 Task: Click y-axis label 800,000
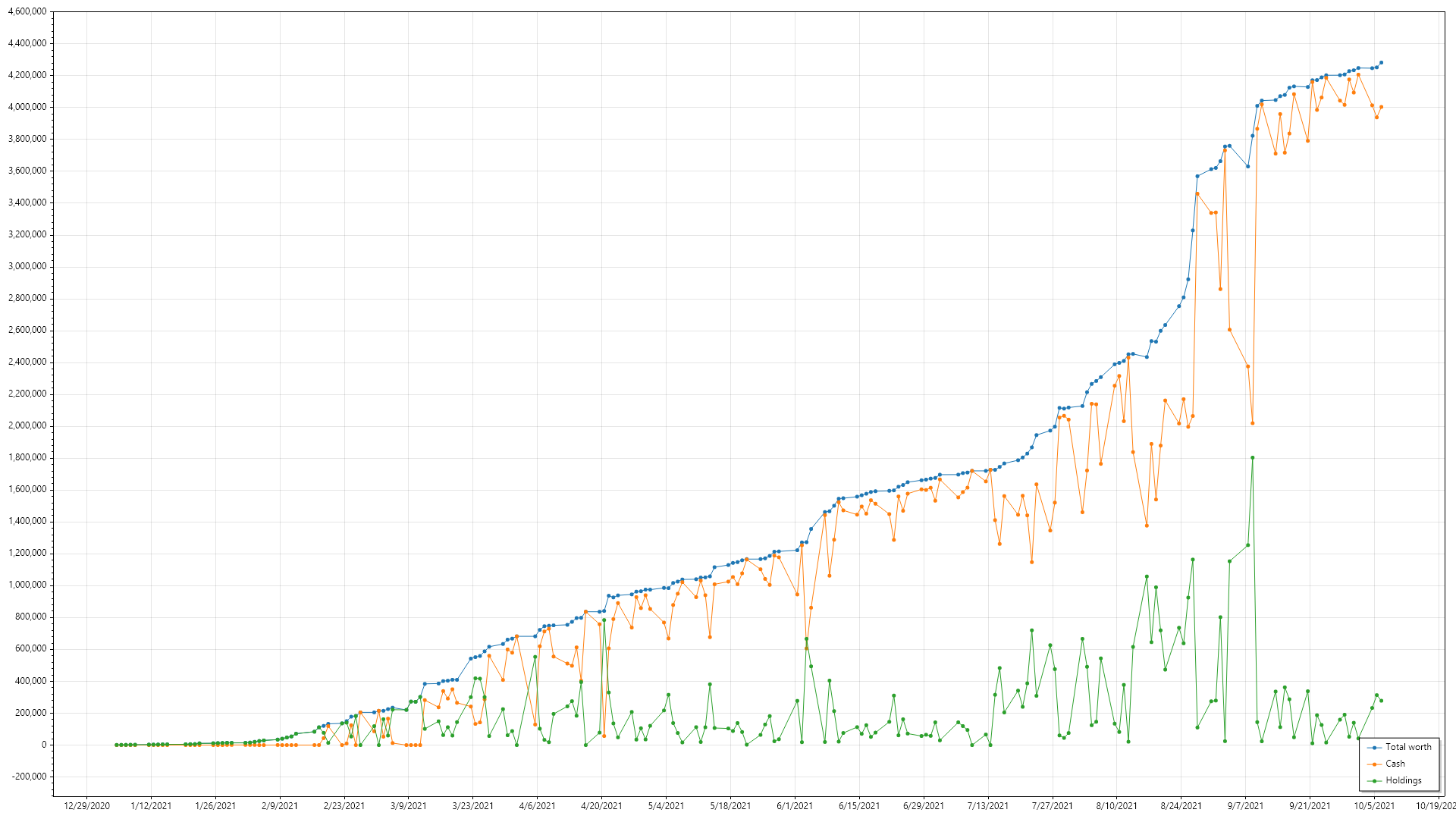tap(30, 617)
